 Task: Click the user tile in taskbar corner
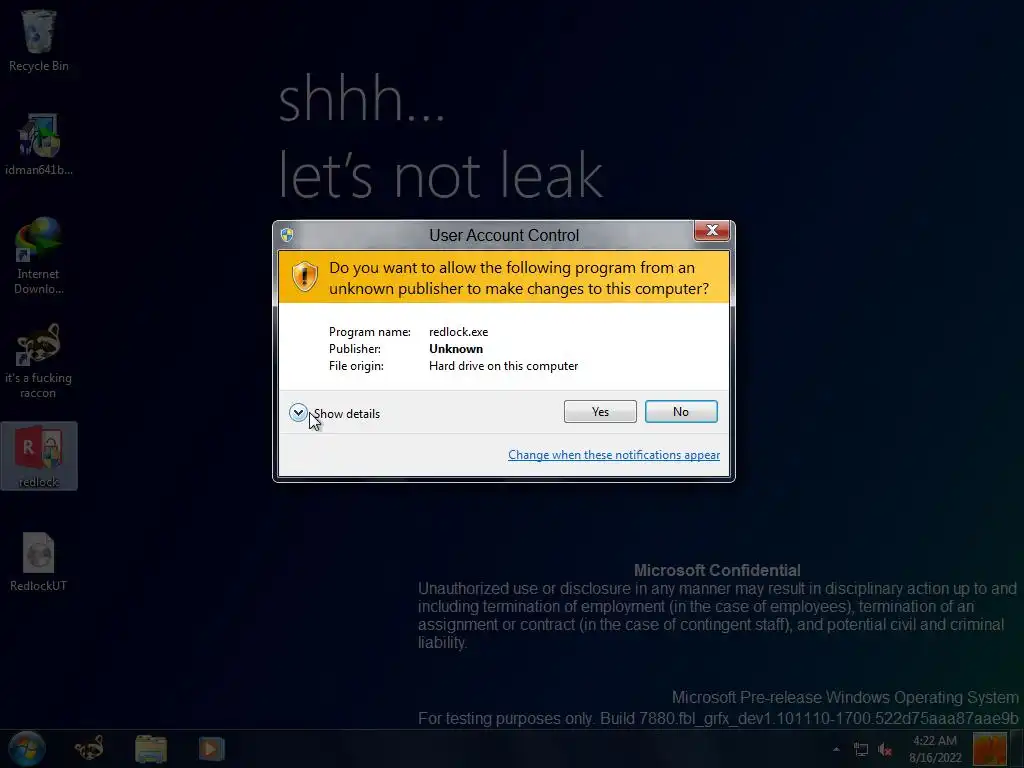(989, 749)
